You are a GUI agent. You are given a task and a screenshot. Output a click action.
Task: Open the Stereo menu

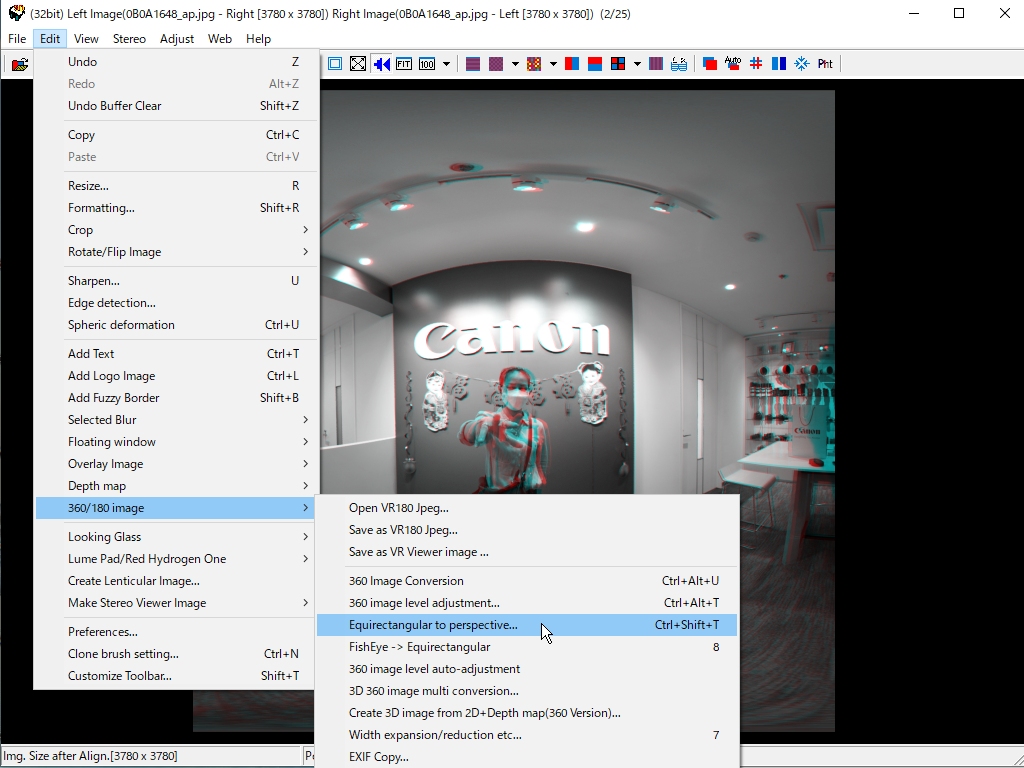129,39
